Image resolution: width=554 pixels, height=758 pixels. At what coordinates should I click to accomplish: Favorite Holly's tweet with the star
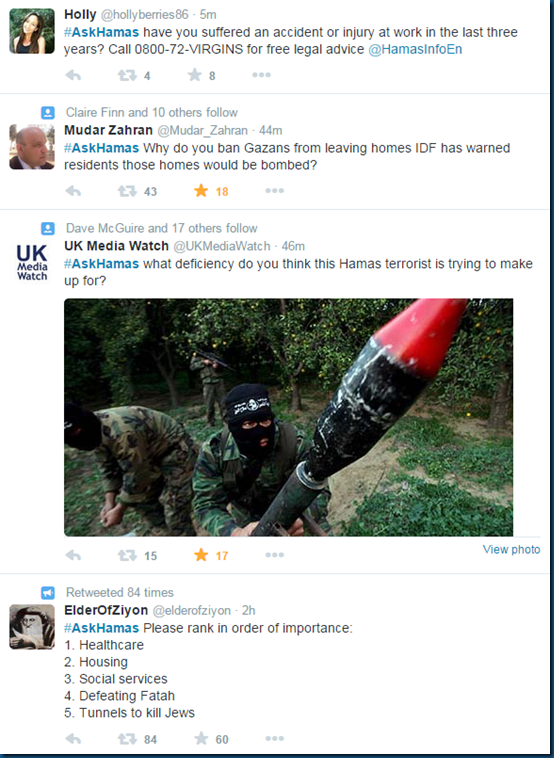click(194, 74)
